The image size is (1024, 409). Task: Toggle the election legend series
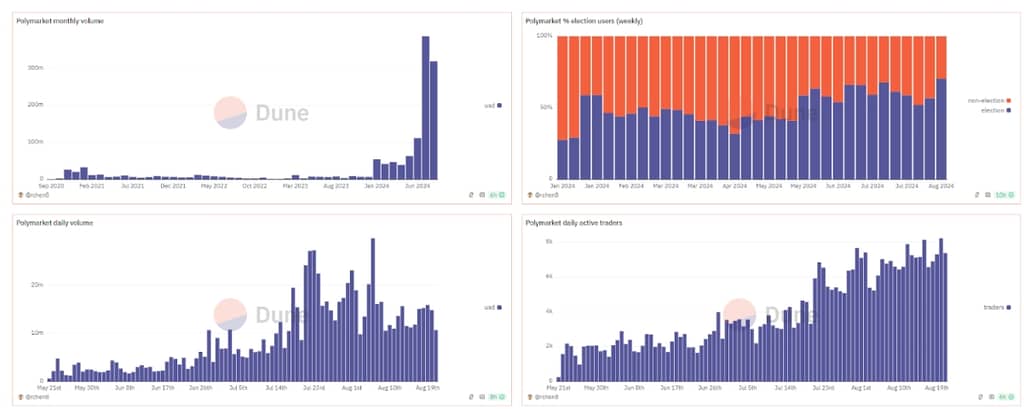pyautogui.click(x=997, y=110)
